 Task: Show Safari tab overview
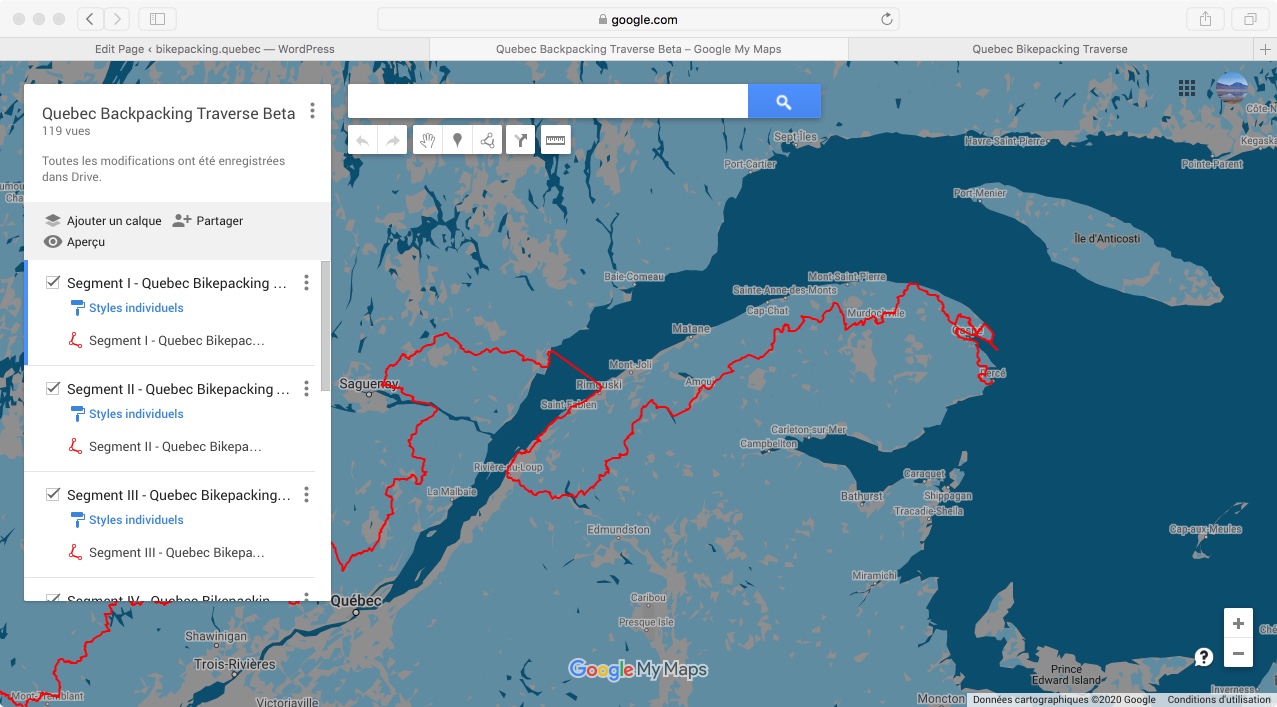pyautogui.click(x=1250, y=19)
